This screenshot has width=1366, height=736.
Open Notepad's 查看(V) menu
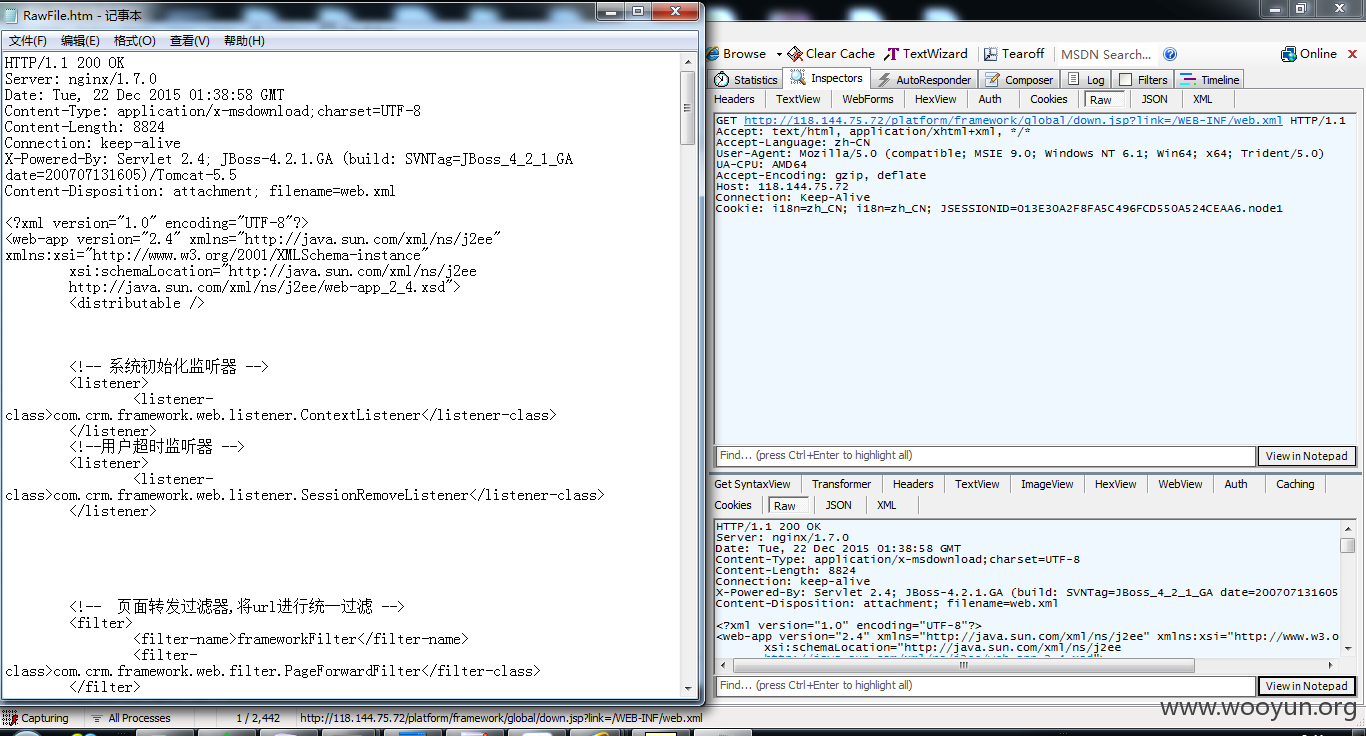[x=190, y=41]
